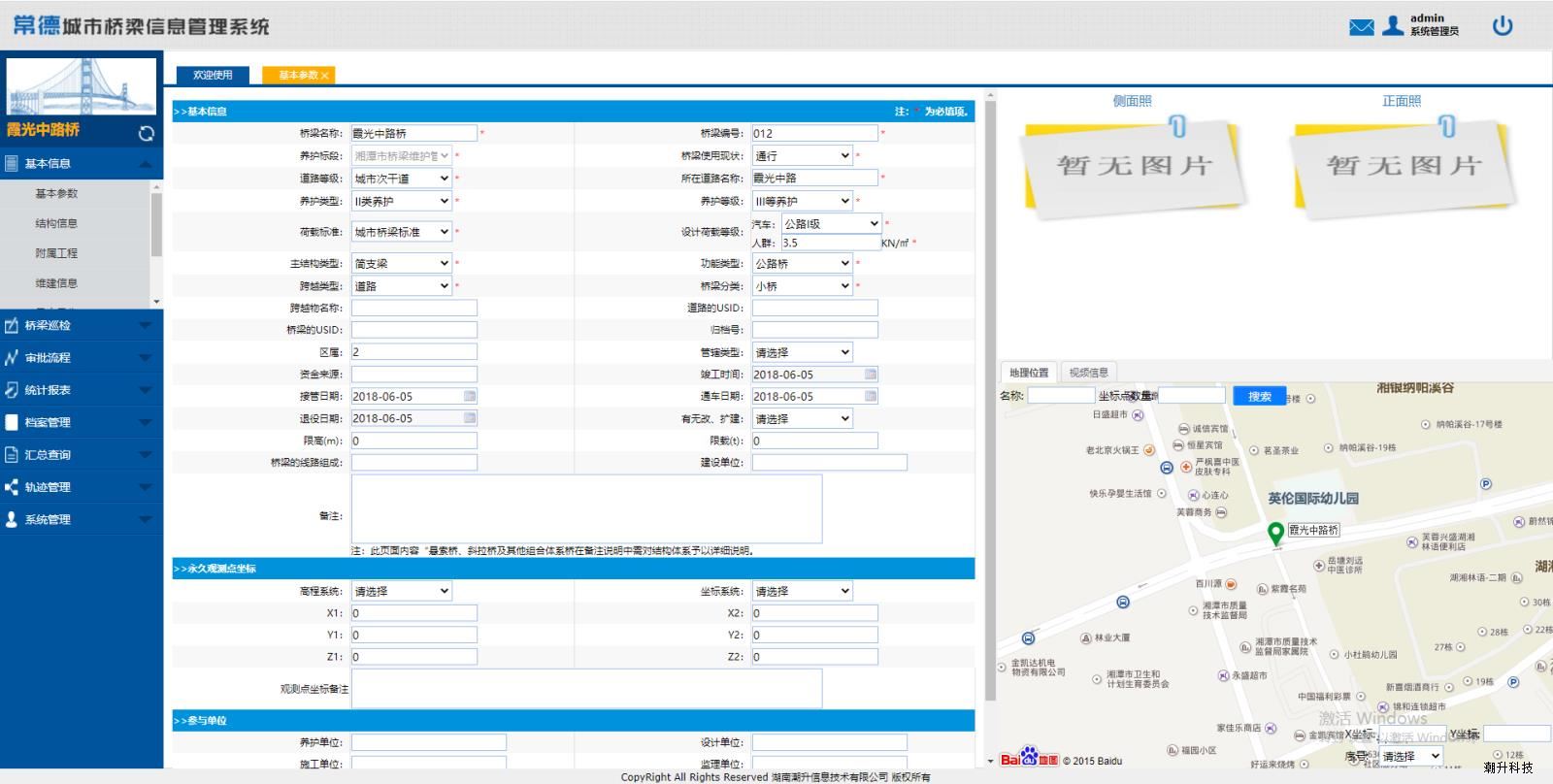The width and height of the screenshot is (1553, 784).
Task: Click the 搜索 button on map
Action: tap(1260, 396)
